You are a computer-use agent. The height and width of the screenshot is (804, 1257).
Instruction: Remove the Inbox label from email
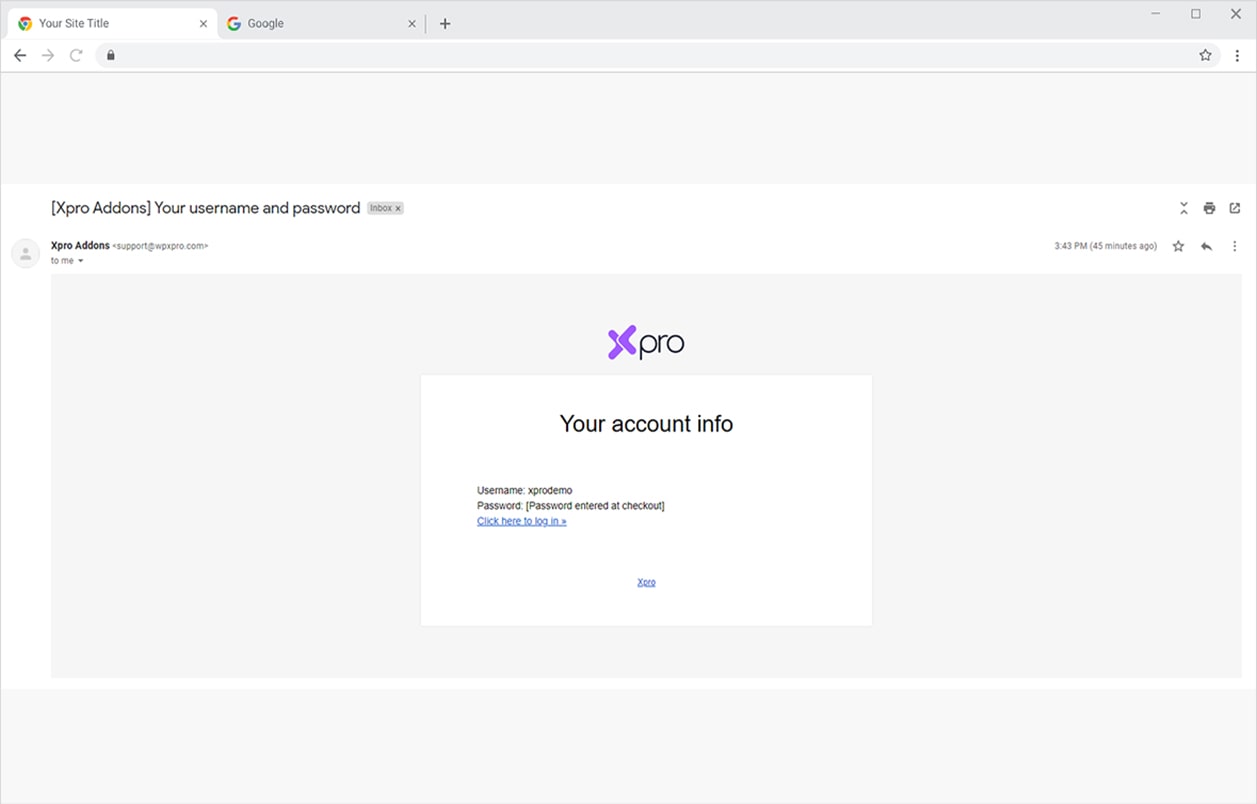(x=398, y=208)
